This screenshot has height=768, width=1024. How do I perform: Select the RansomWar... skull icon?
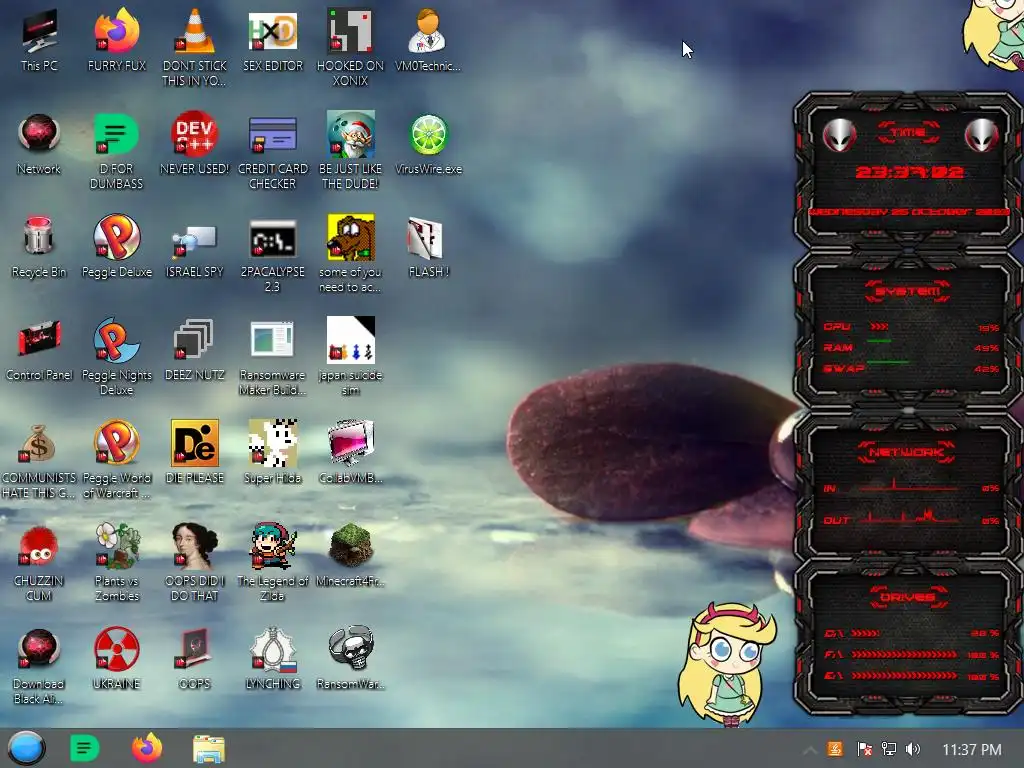click(x=351, y=658)
